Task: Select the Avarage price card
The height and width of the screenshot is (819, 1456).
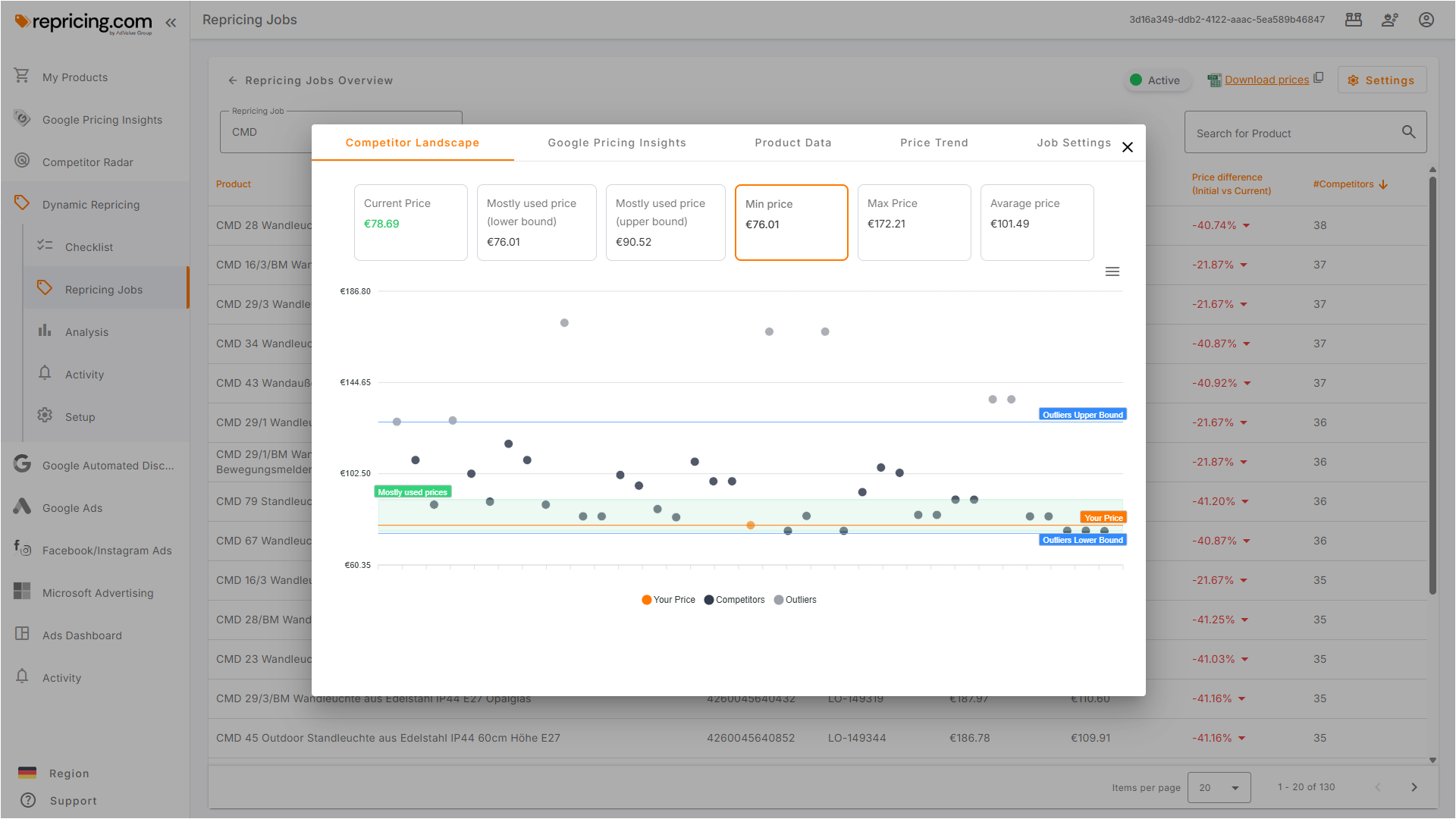Action: coord(1037,222)
